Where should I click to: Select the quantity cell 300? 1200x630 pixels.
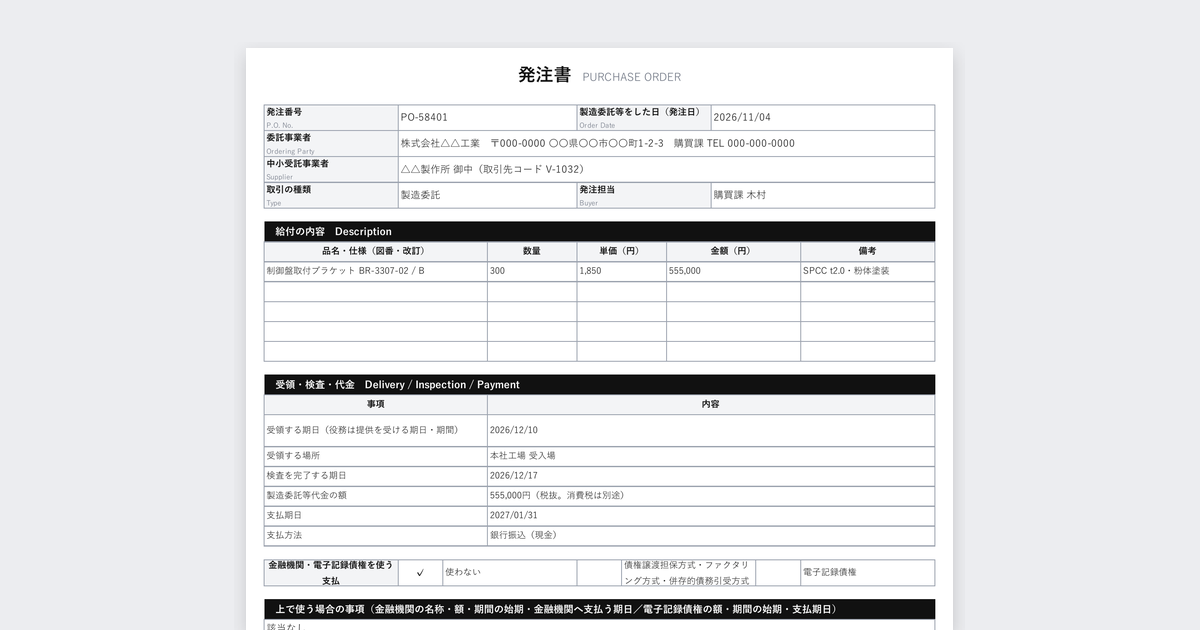[x=532, y=271]
